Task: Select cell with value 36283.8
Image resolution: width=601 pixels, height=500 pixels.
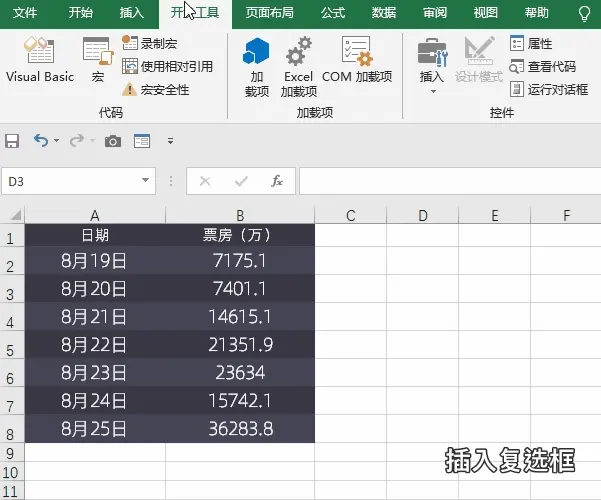Action: coord(240,429)
